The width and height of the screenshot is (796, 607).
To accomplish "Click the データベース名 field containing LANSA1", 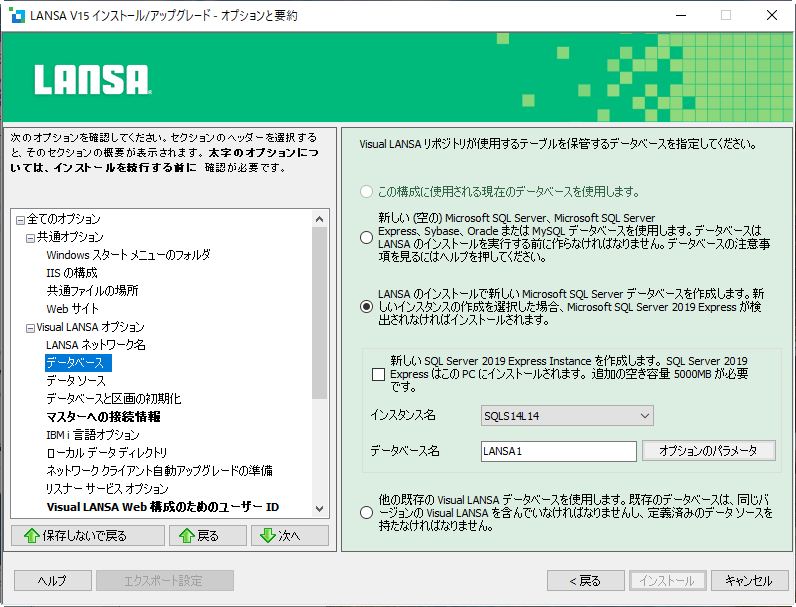I will (x=558, y=451).
